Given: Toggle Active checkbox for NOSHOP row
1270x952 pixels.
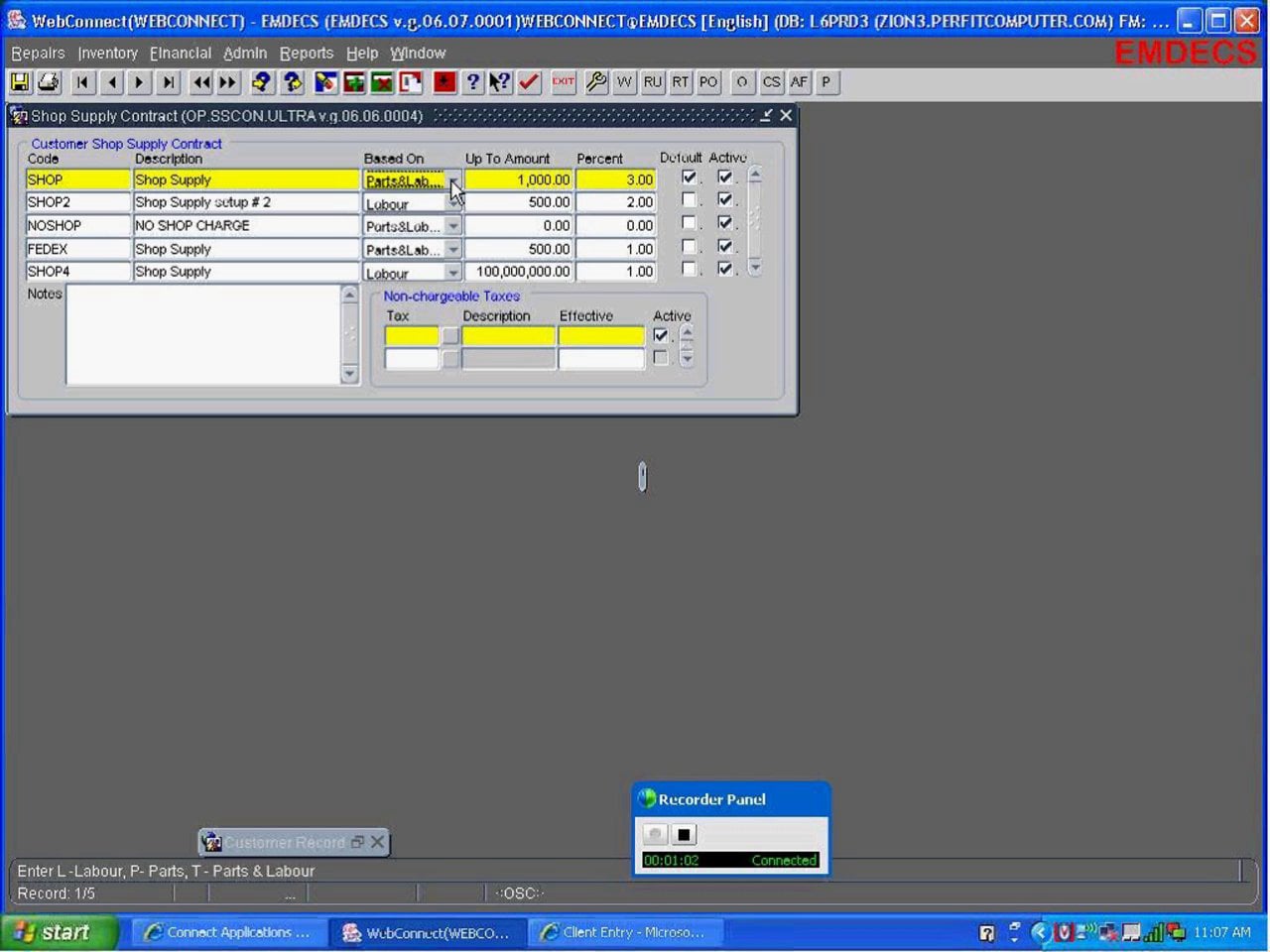Looking at the screenshot, I should coord(724,223).
